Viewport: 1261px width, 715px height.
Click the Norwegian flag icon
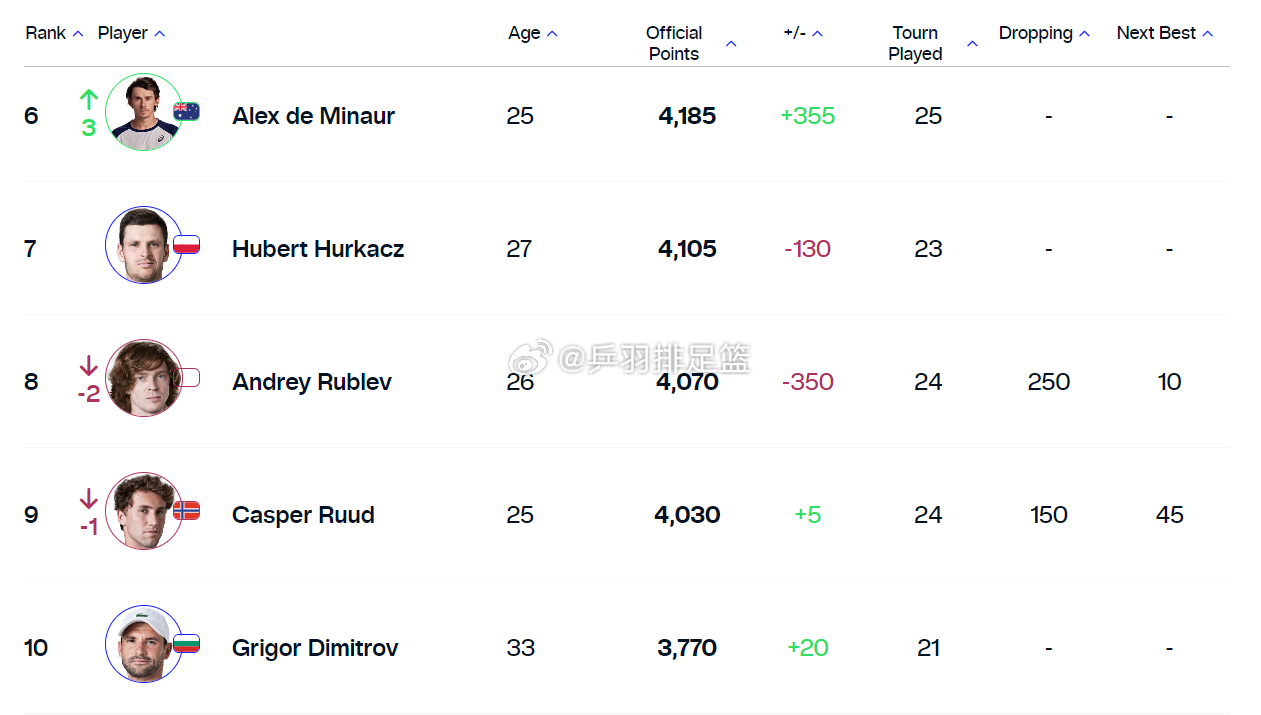point(187,510)
